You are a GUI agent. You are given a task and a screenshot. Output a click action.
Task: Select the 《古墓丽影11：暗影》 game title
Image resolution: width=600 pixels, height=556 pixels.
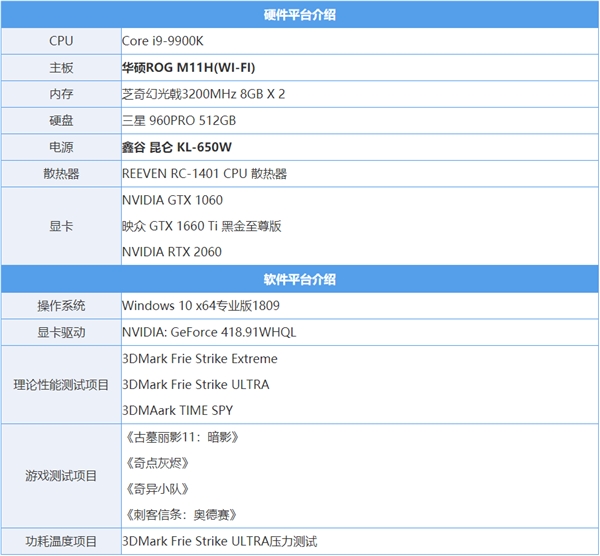coord(182,437)
